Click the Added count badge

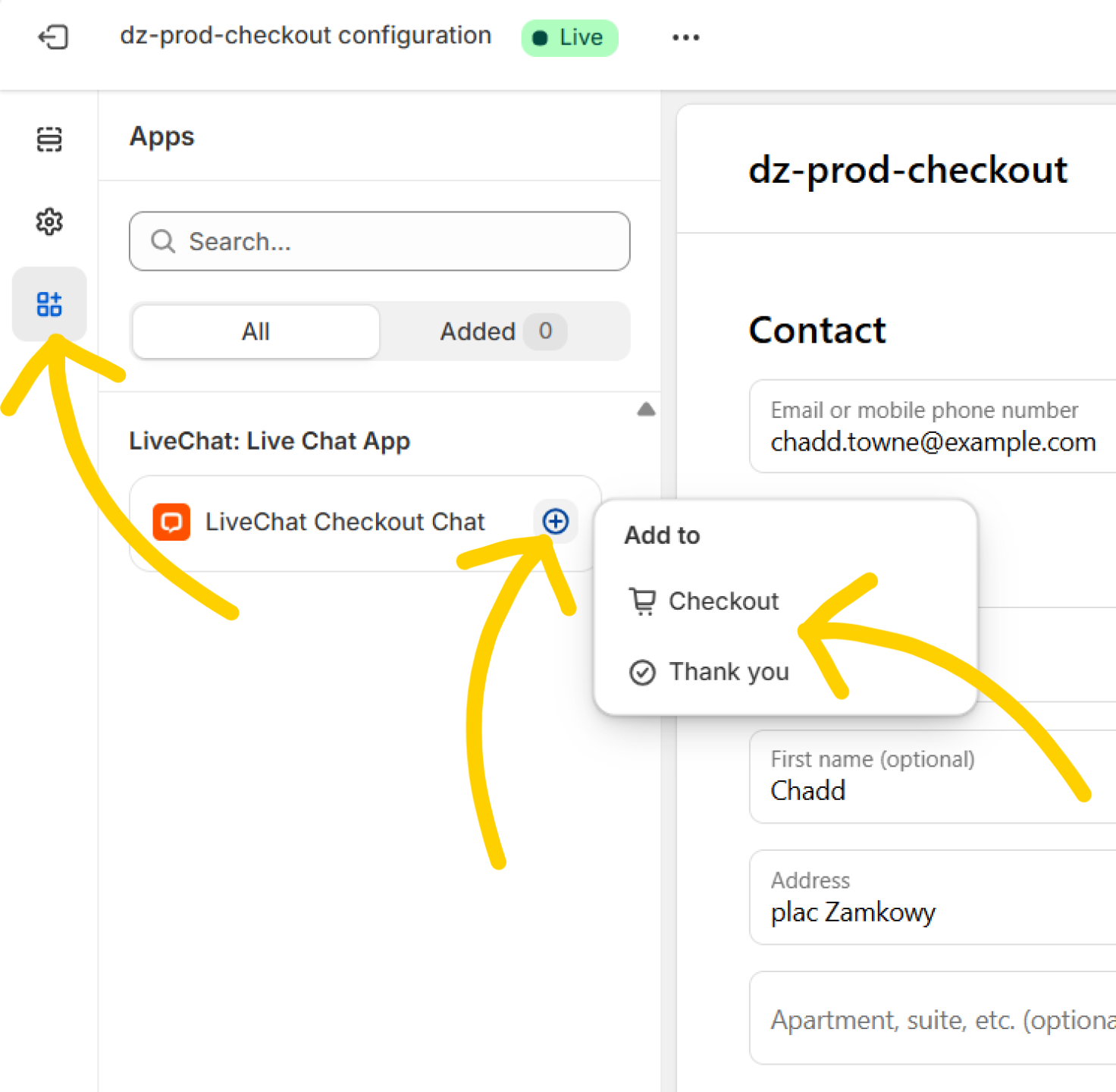coord(545,331)
